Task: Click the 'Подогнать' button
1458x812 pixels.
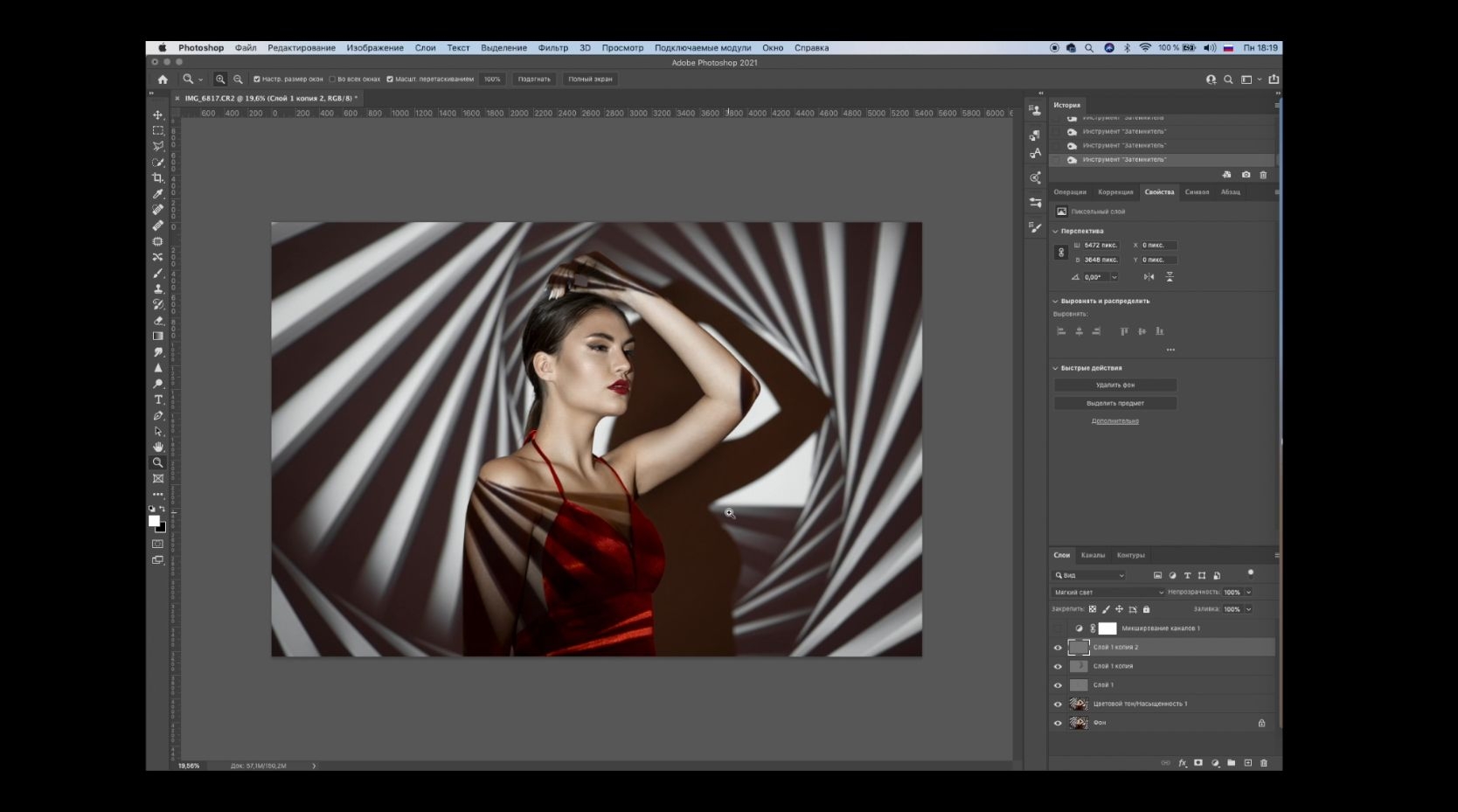Action: click(534, 79)
